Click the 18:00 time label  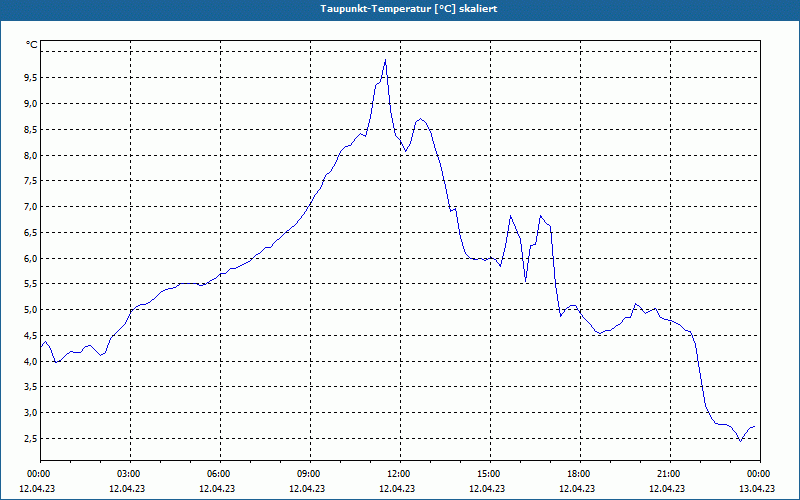click(x=580, y=474)
